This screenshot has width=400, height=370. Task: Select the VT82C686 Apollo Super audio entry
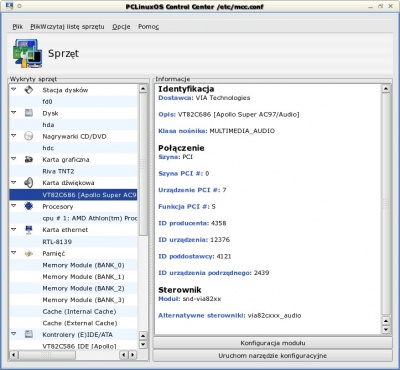tap(73, 195)
